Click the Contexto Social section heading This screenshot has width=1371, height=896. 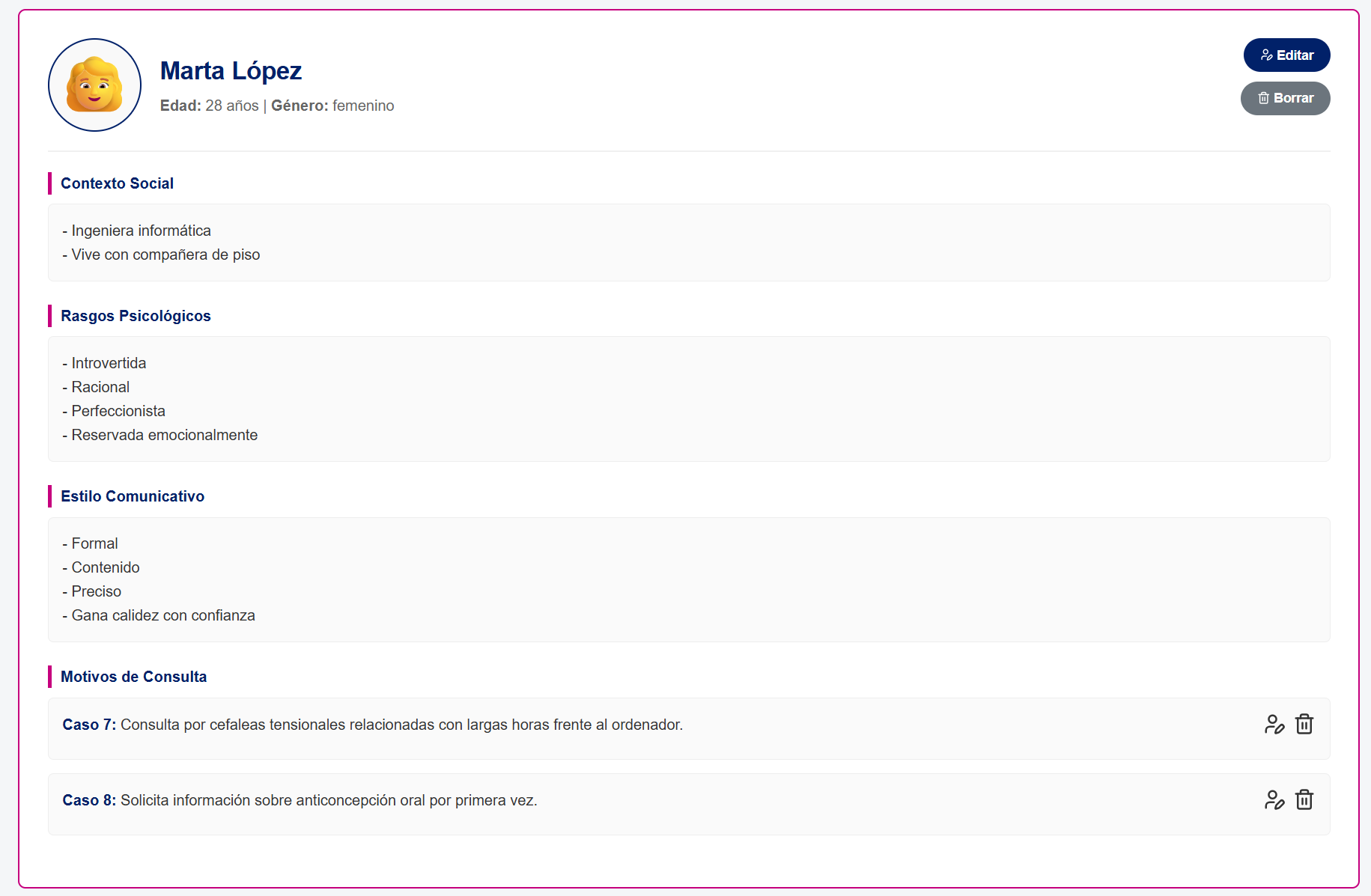pyautogui.click(x=117, y=183)
